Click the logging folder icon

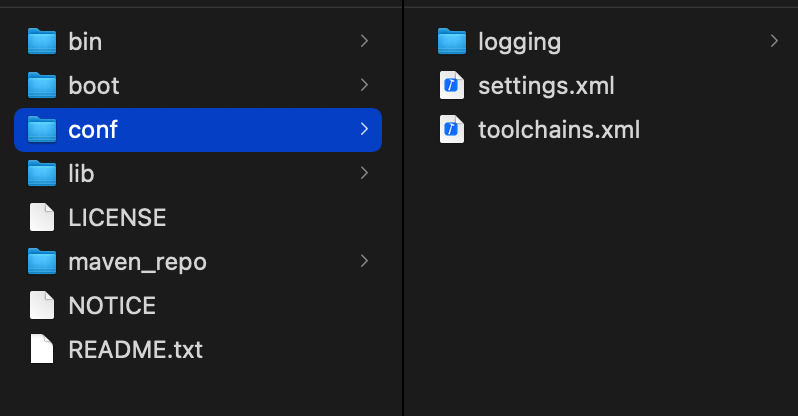pos(451,41)
